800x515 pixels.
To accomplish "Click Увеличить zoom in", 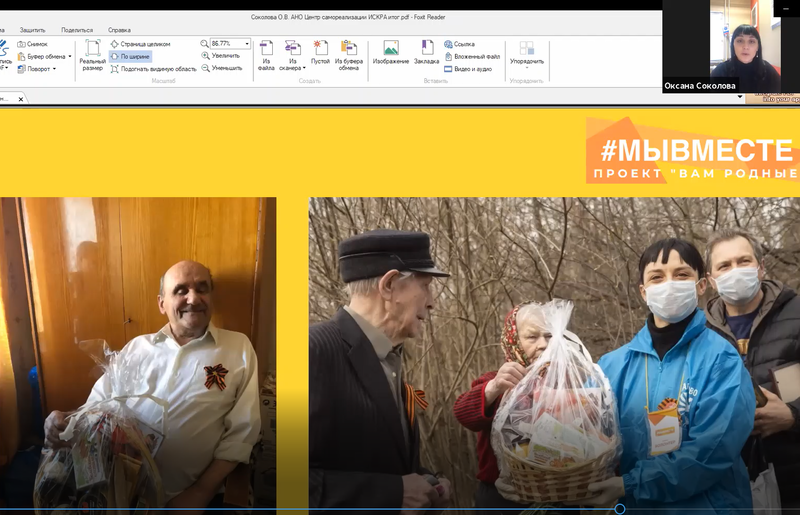I will pos(220,56).
